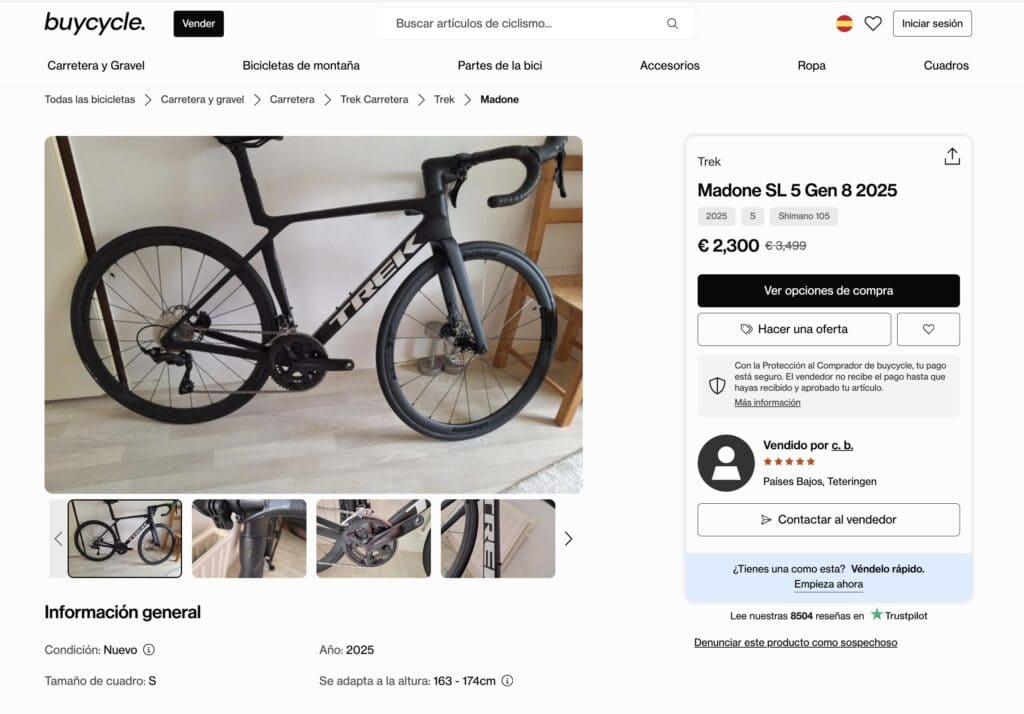Show previous gallery thumbnails with left arrow
This screenshot has width=1024, height=714.
tap(58, 539)
